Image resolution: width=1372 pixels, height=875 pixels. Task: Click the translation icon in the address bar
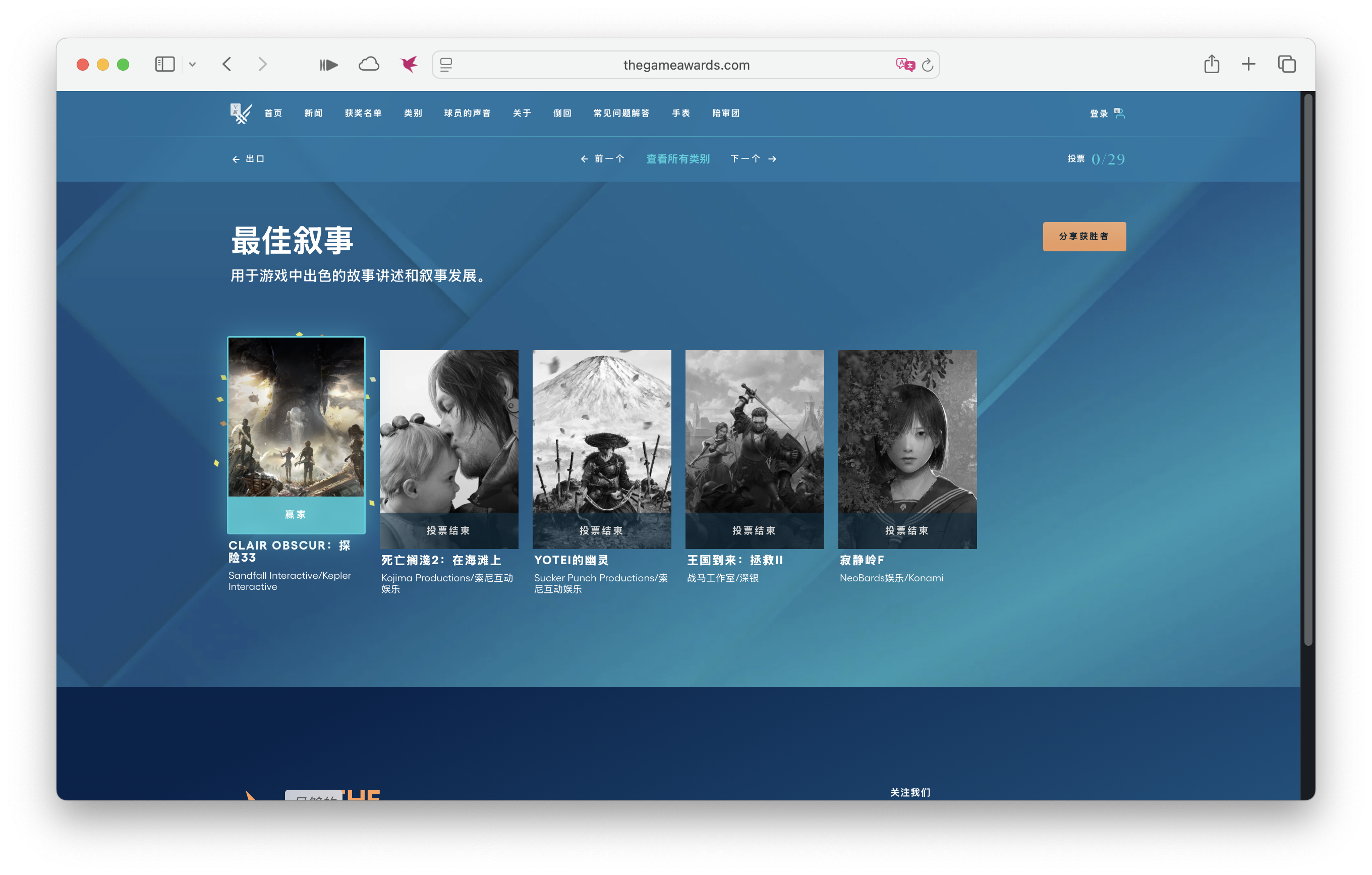tap(905, 65)
